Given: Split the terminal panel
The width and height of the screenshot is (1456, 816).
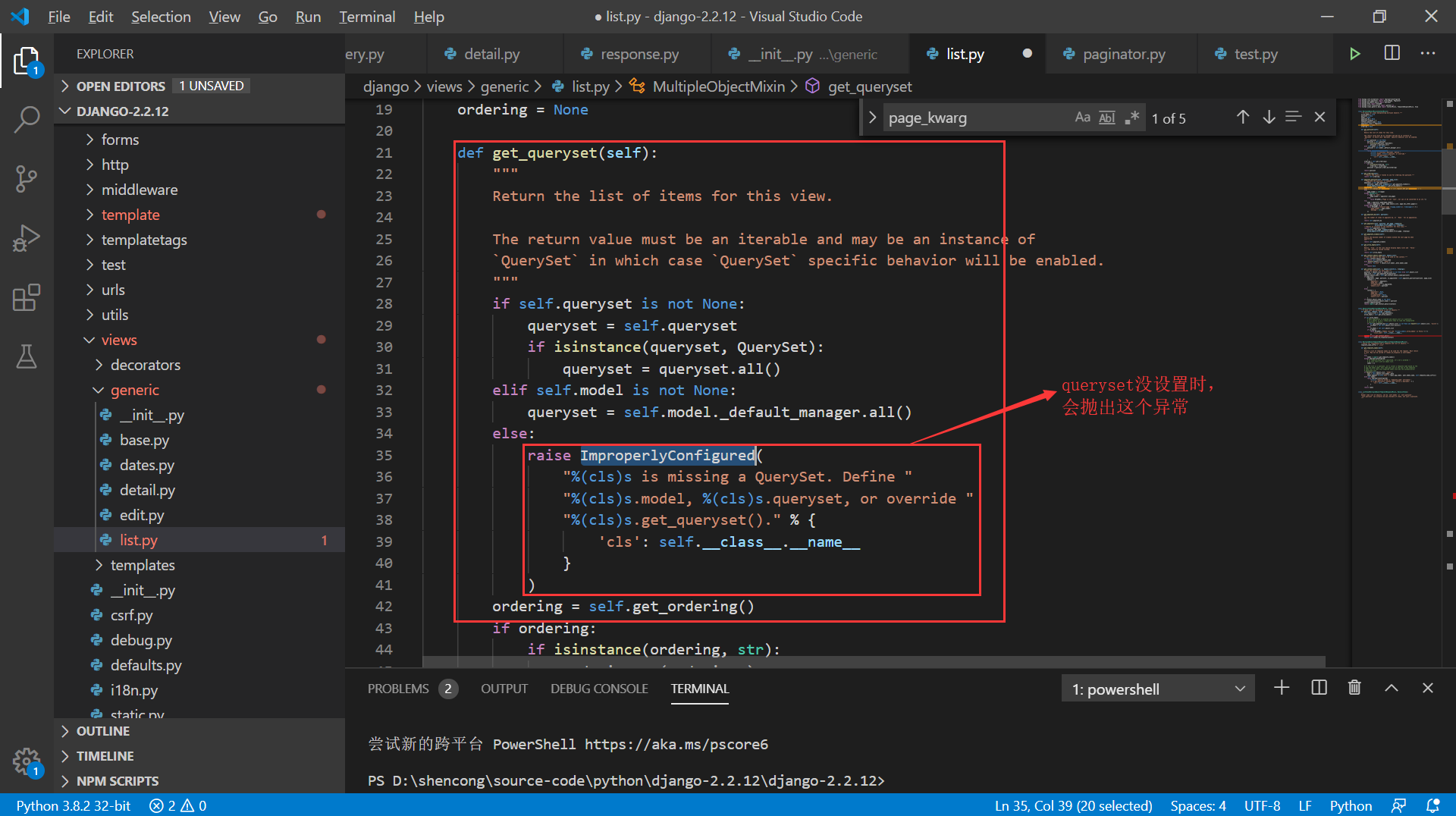Looking at the screenshot, I should click(x=1319, y=688).
